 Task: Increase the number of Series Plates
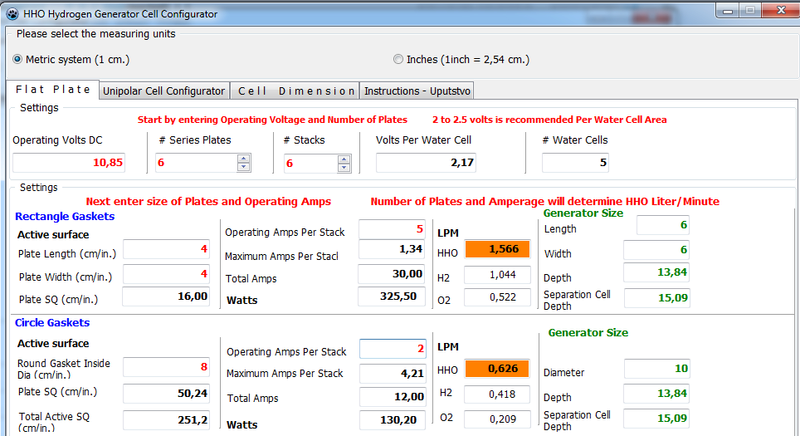point(243,158)
